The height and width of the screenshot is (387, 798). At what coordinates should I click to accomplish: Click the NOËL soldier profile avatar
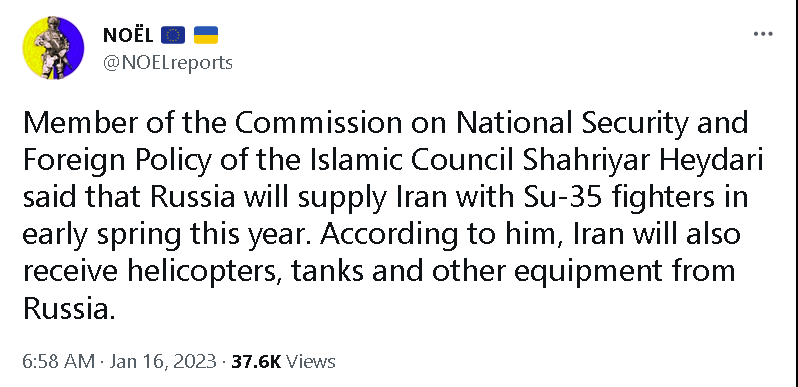53,48
